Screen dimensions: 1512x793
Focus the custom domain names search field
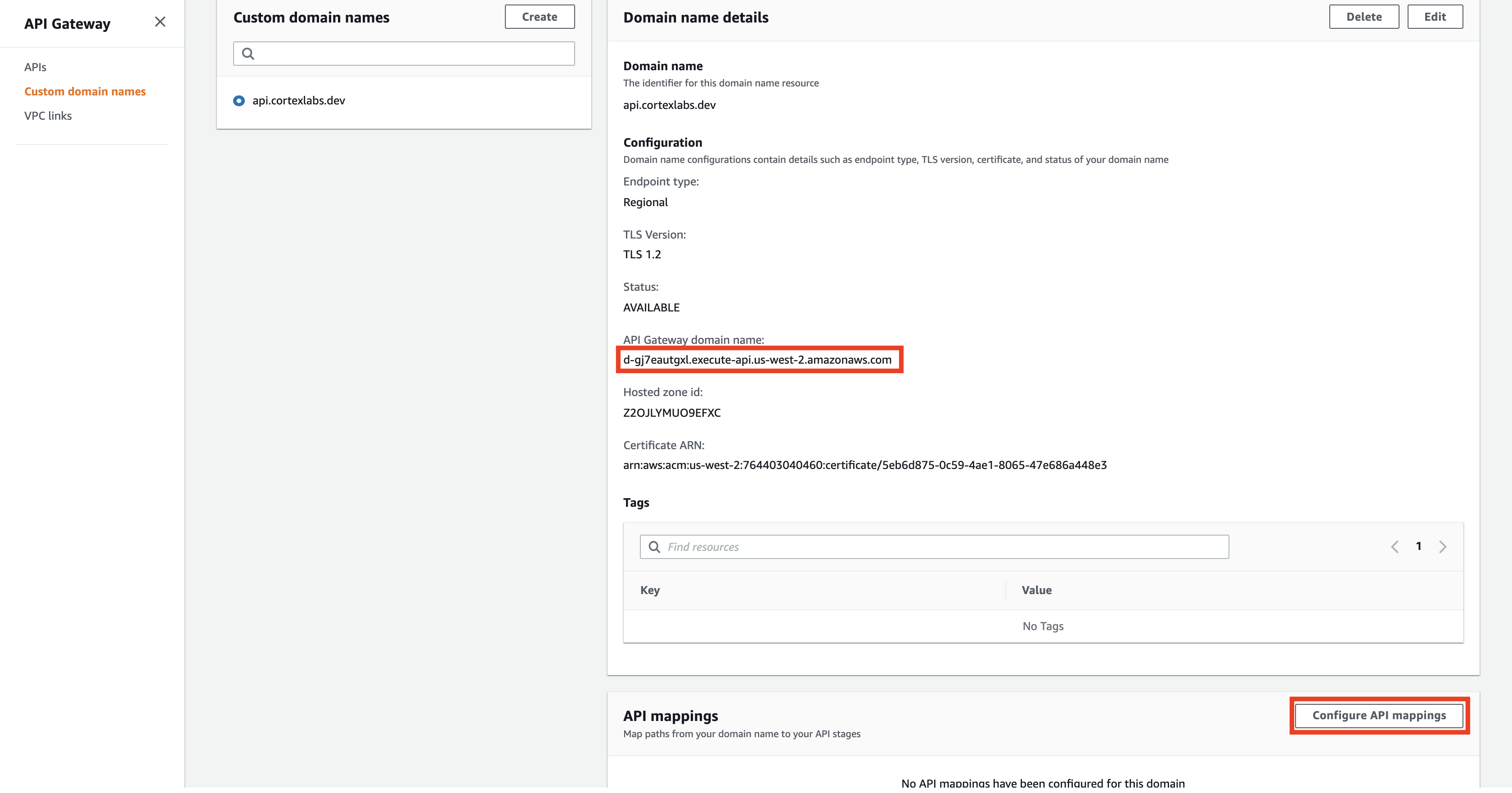click(x=411, y=54)
